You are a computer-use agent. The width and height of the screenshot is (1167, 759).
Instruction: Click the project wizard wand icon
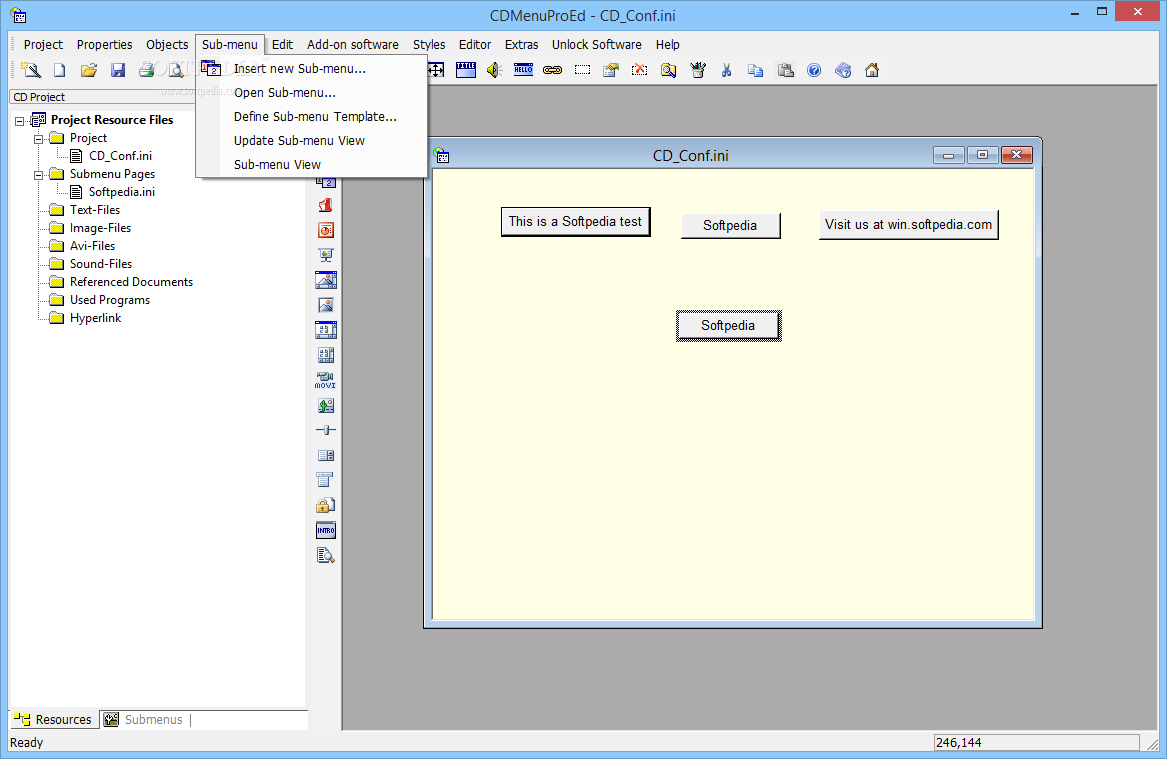(31, 70)
